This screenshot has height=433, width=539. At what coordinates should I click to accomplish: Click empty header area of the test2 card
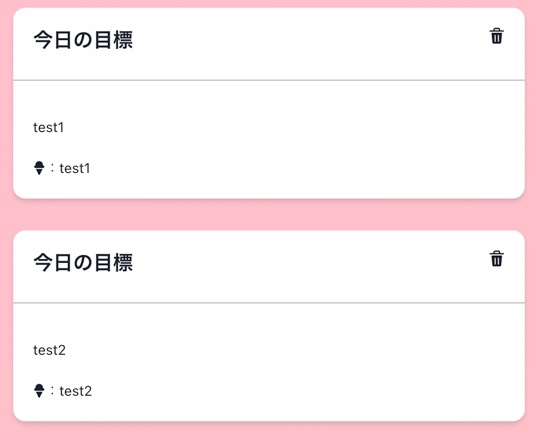pyautogui.click(x=309, y=266)
